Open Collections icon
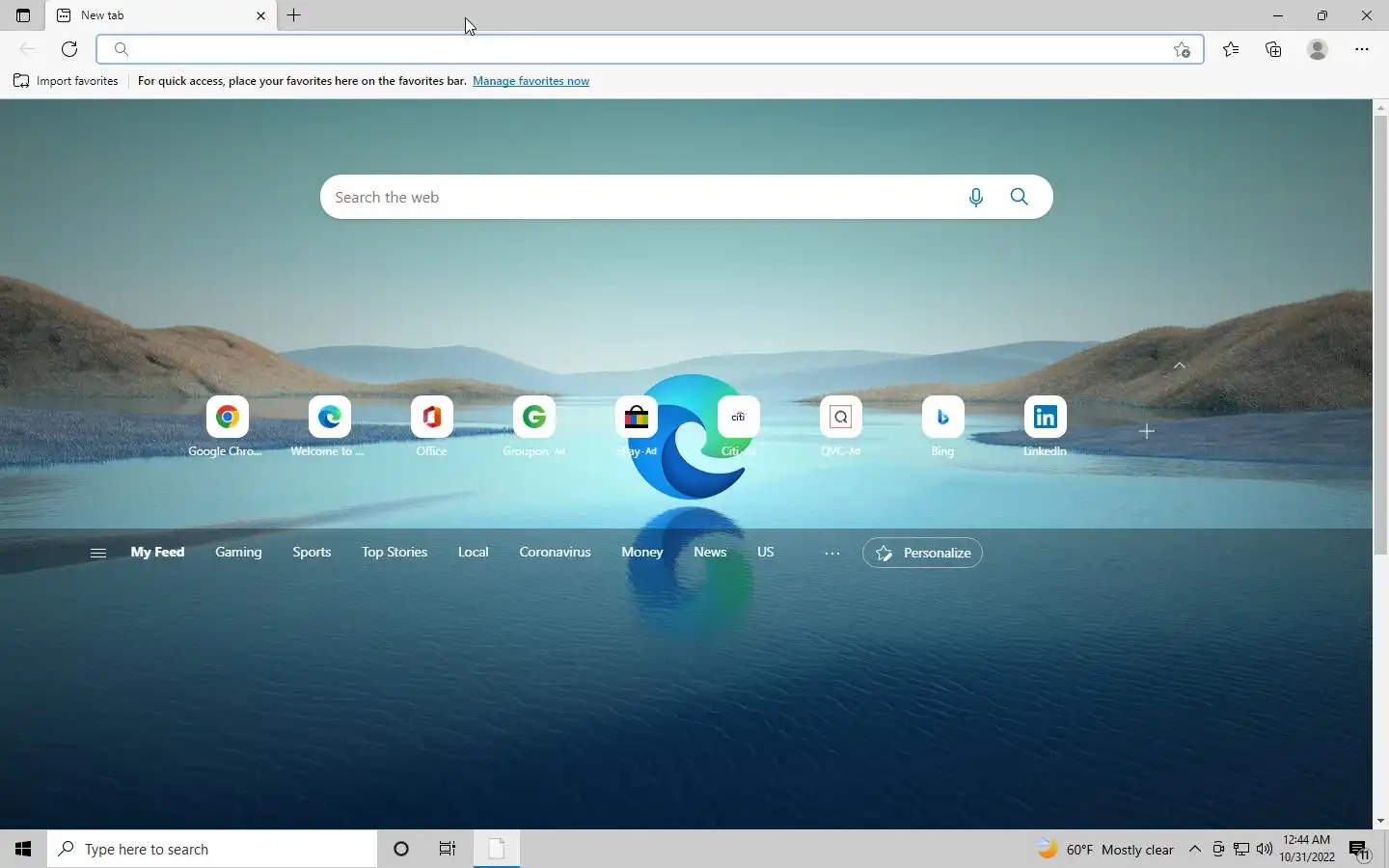The width and height of the screenshot is (1389, 868). point(1274,49)
